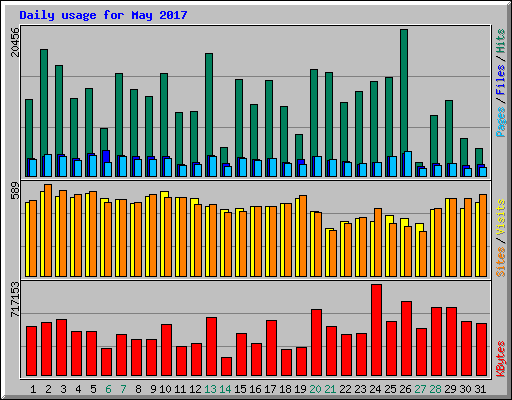Click the y-axis value 717153
Screen dimensions: 512x400
15,299
